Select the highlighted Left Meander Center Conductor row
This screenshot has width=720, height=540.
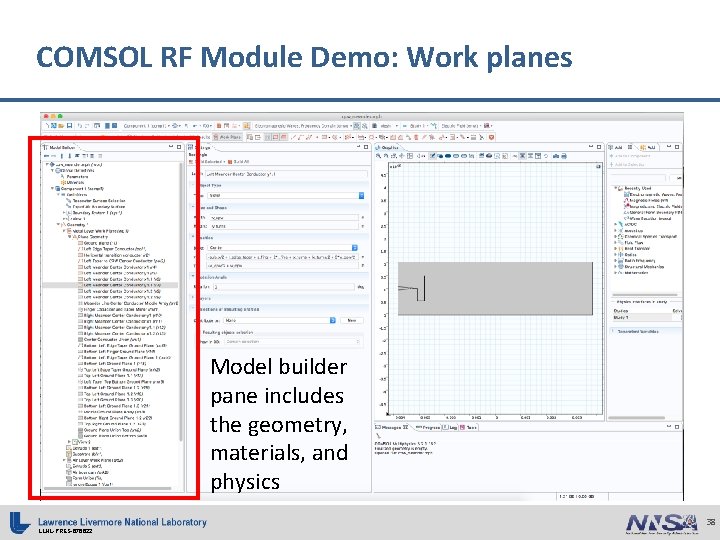coord(110,285)
